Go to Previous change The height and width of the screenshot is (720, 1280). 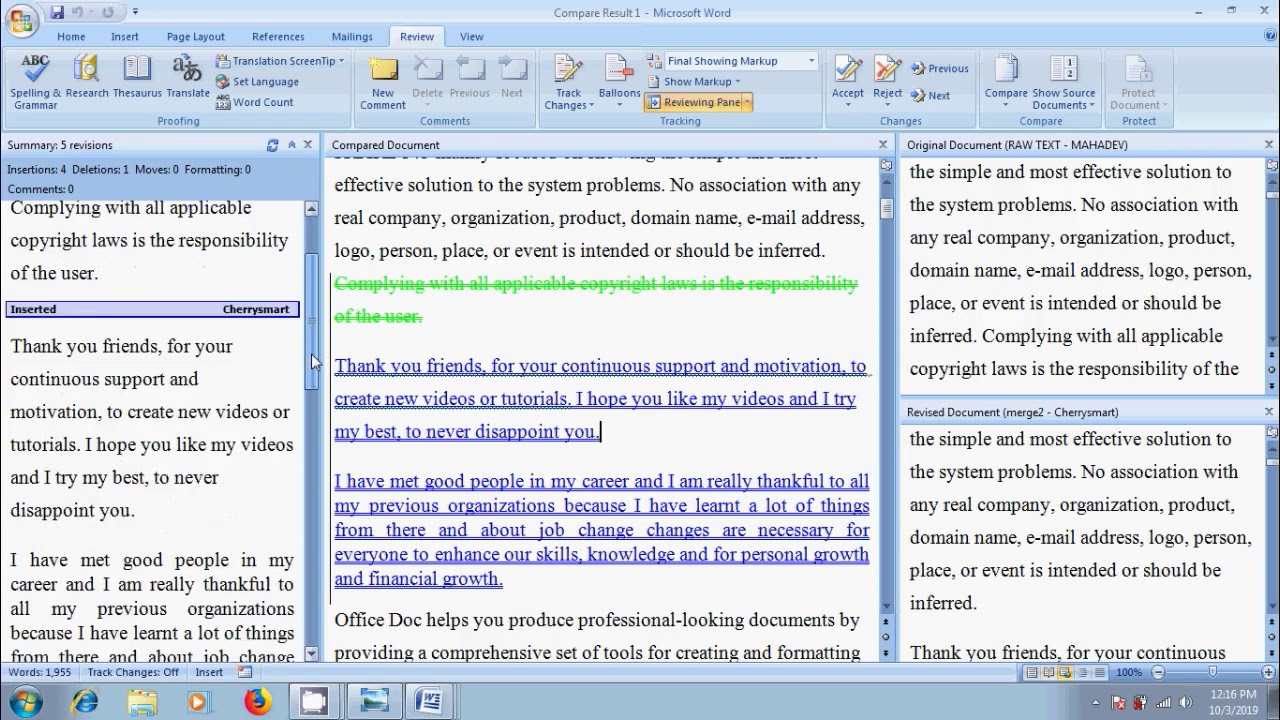tap(940, 69)
